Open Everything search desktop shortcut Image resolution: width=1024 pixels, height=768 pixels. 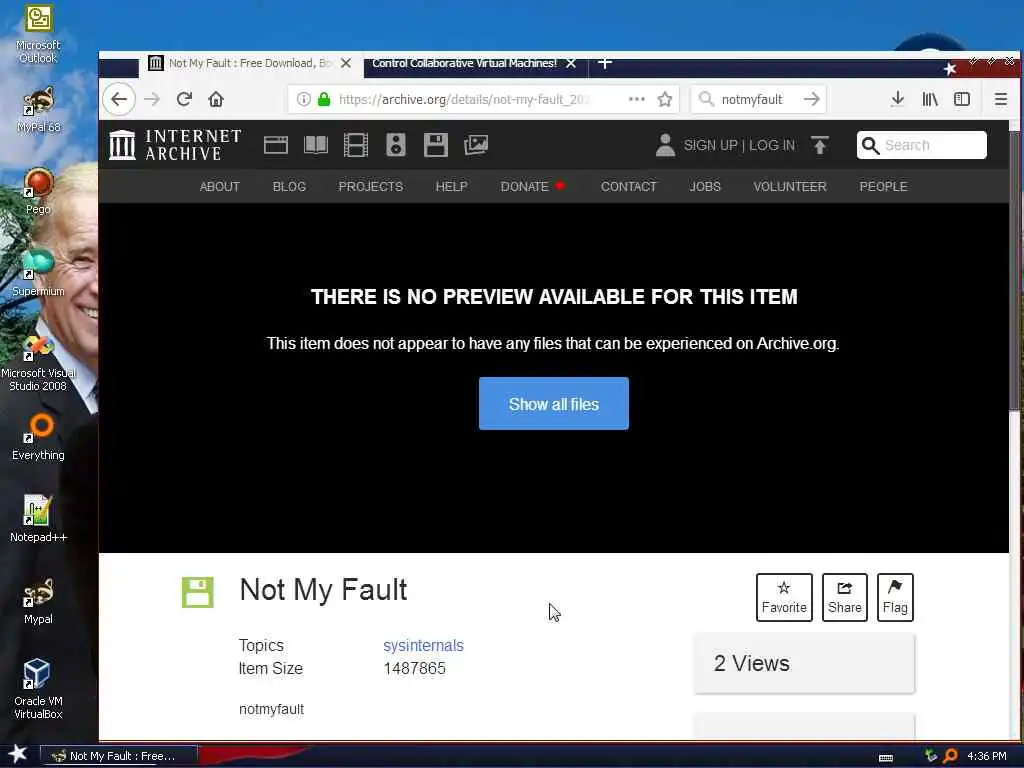coord(38,436)
